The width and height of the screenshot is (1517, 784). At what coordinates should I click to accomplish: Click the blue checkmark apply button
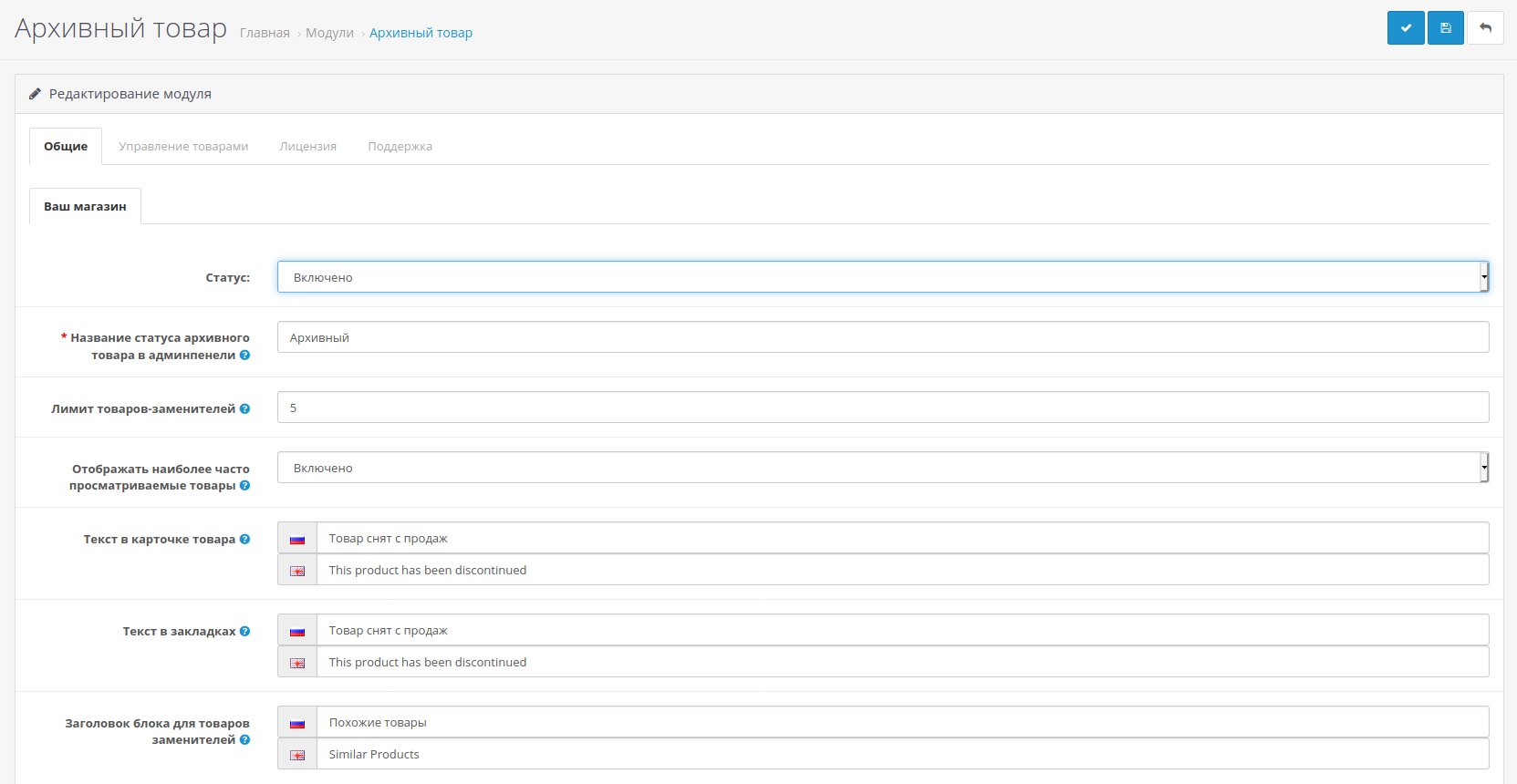click(1405, 28)
